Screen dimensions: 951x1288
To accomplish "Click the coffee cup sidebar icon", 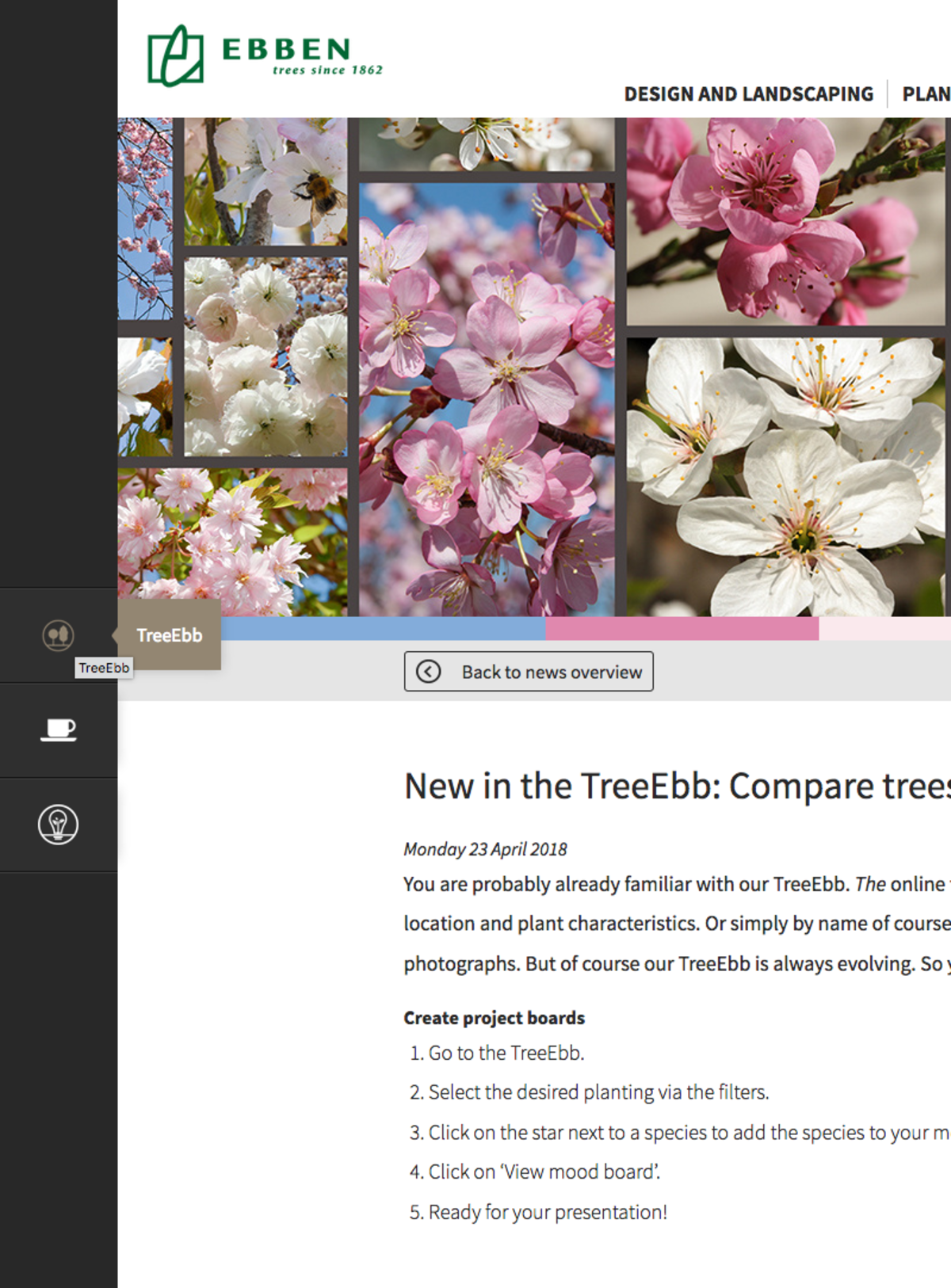I will point(59,730).
